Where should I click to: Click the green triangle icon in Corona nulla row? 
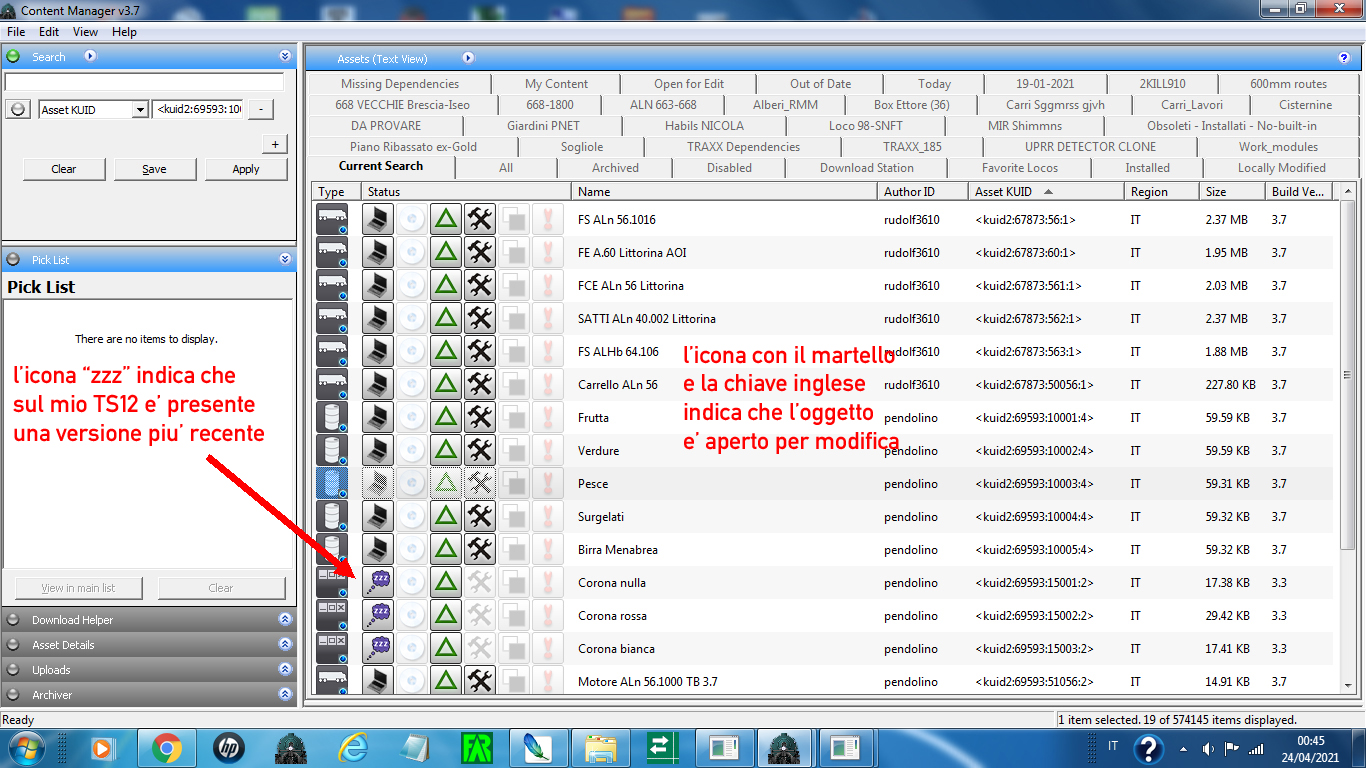447,583
